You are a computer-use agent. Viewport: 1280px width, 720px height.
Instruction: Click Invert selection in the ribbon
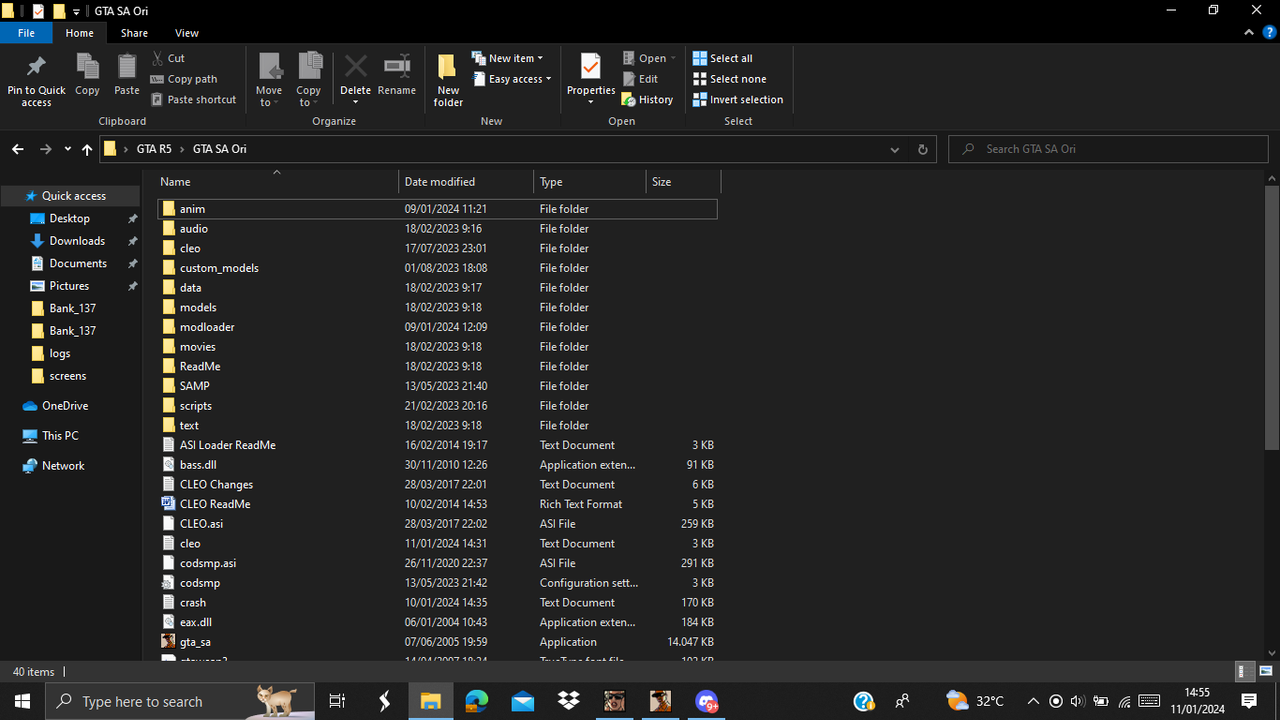point(738,100)
